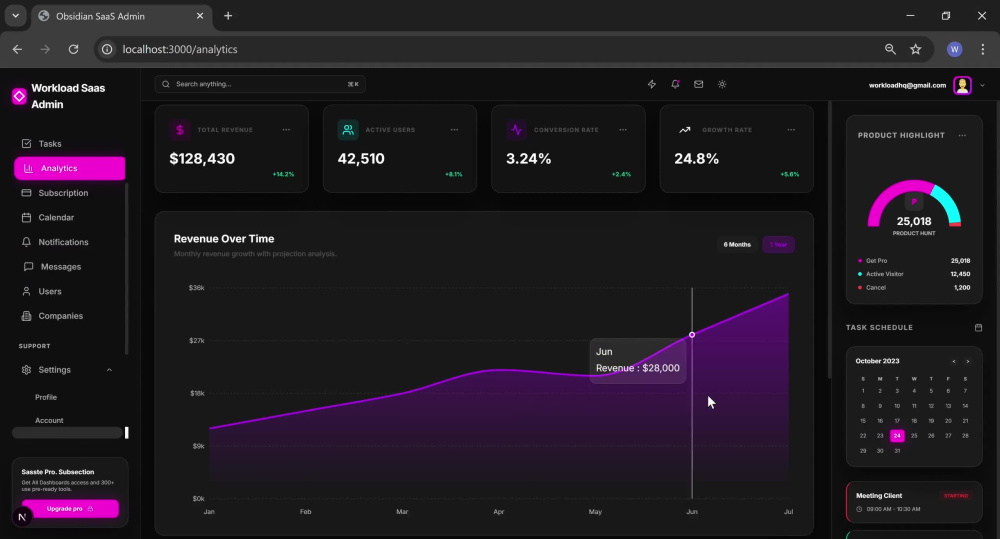
Task: Open the Tasks sidebar item
Action: (x=70, y=144)
